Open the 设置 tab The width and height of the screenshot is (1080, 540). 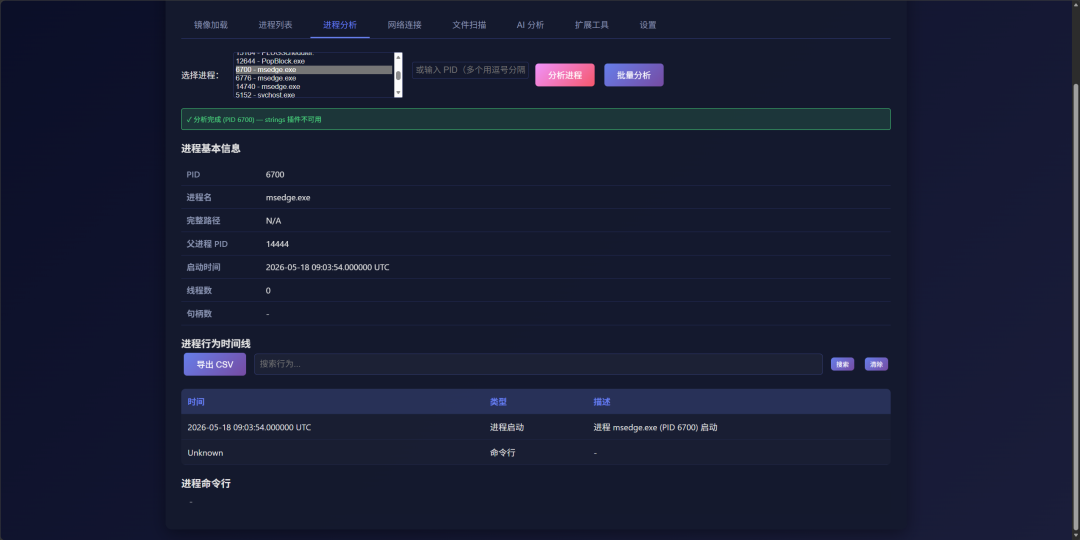pos(648,25)
